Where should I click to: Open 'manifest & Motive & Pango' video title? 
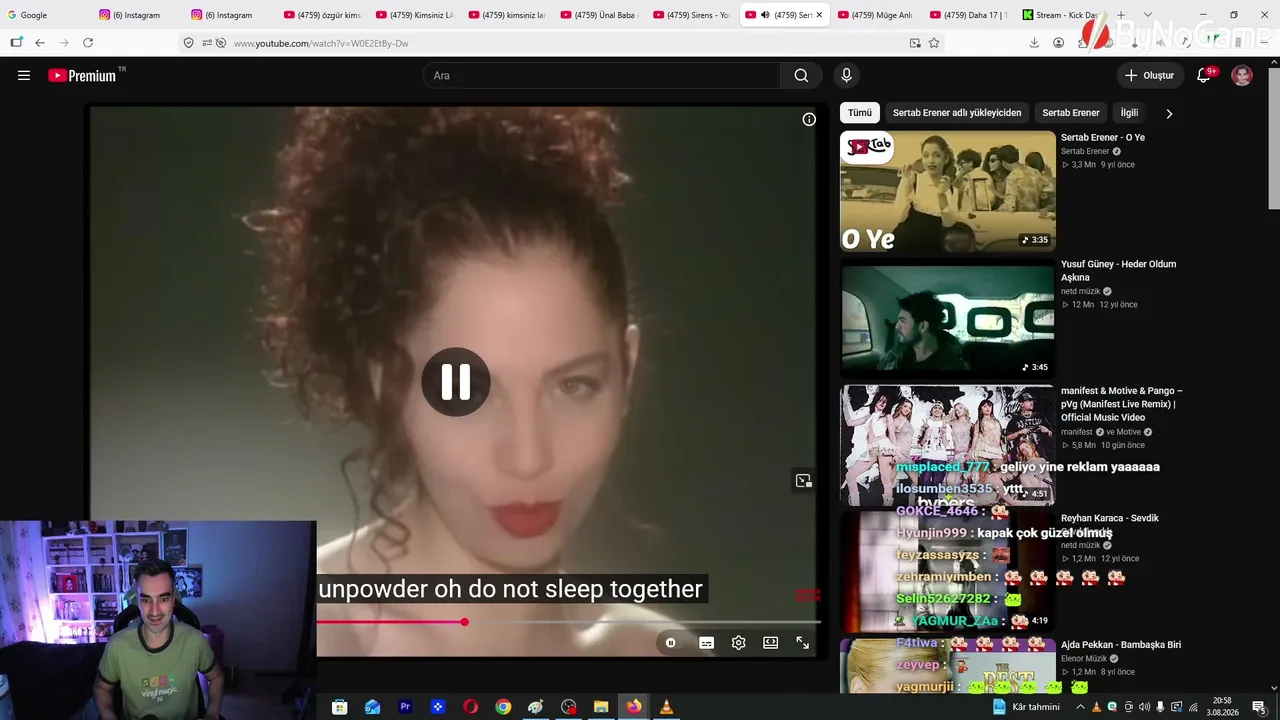[1122, 404]
